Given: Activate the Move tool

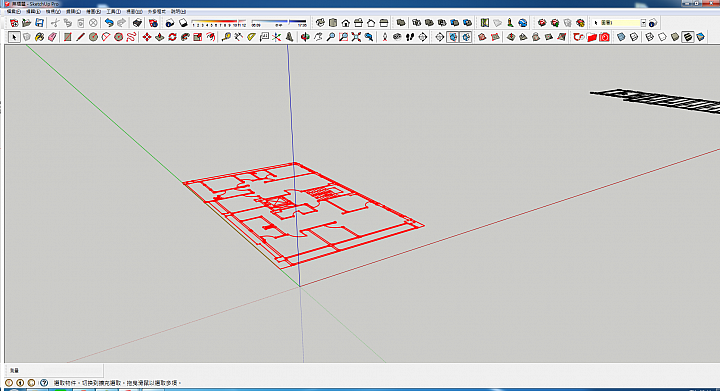Looking at the screenshot, I should pos(147,37).
